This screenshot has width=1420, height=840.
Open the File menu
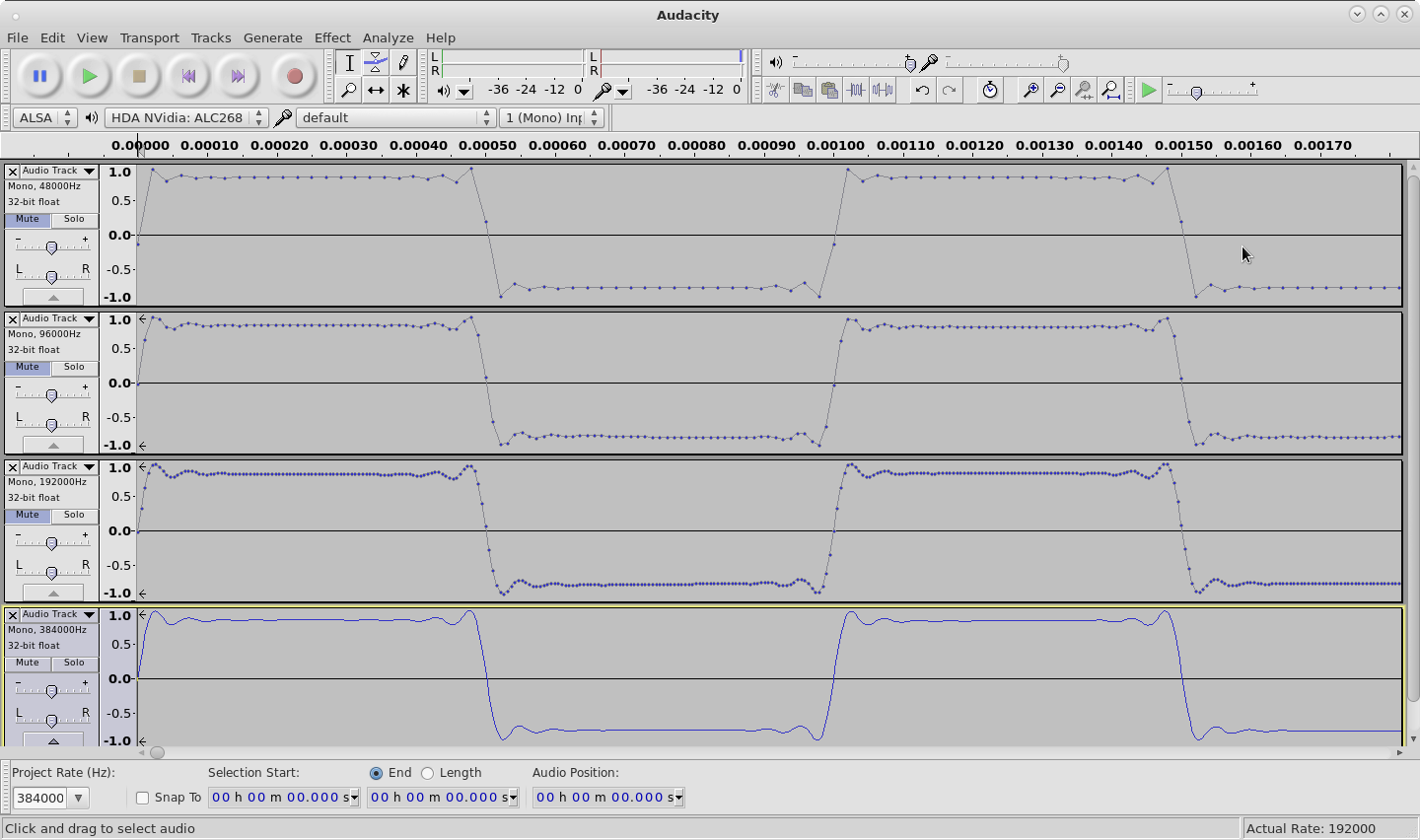(x=17, y=37)
